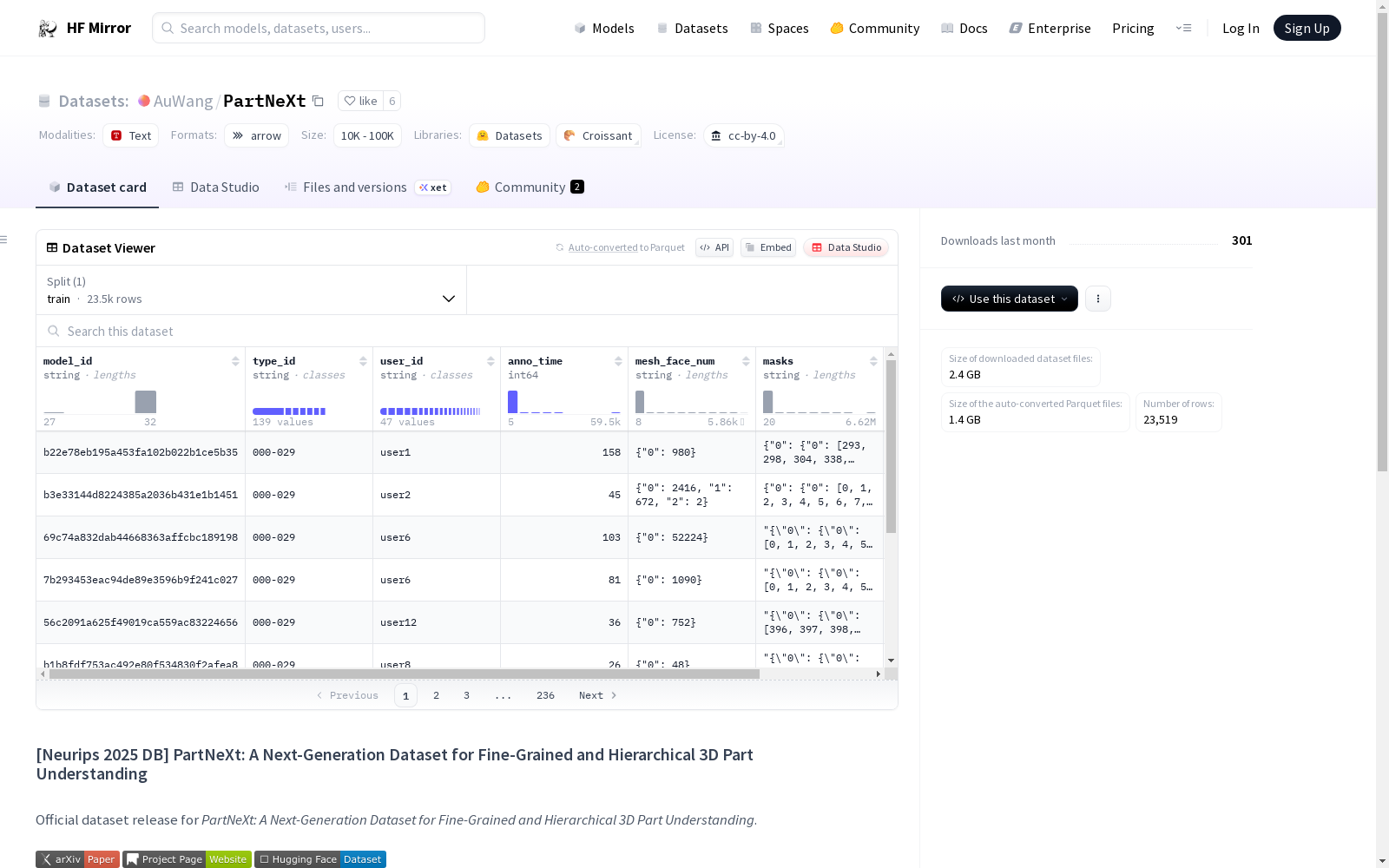Open the Community tab with 2 discussions
1389x868 pixels.
tap(530, 187)
